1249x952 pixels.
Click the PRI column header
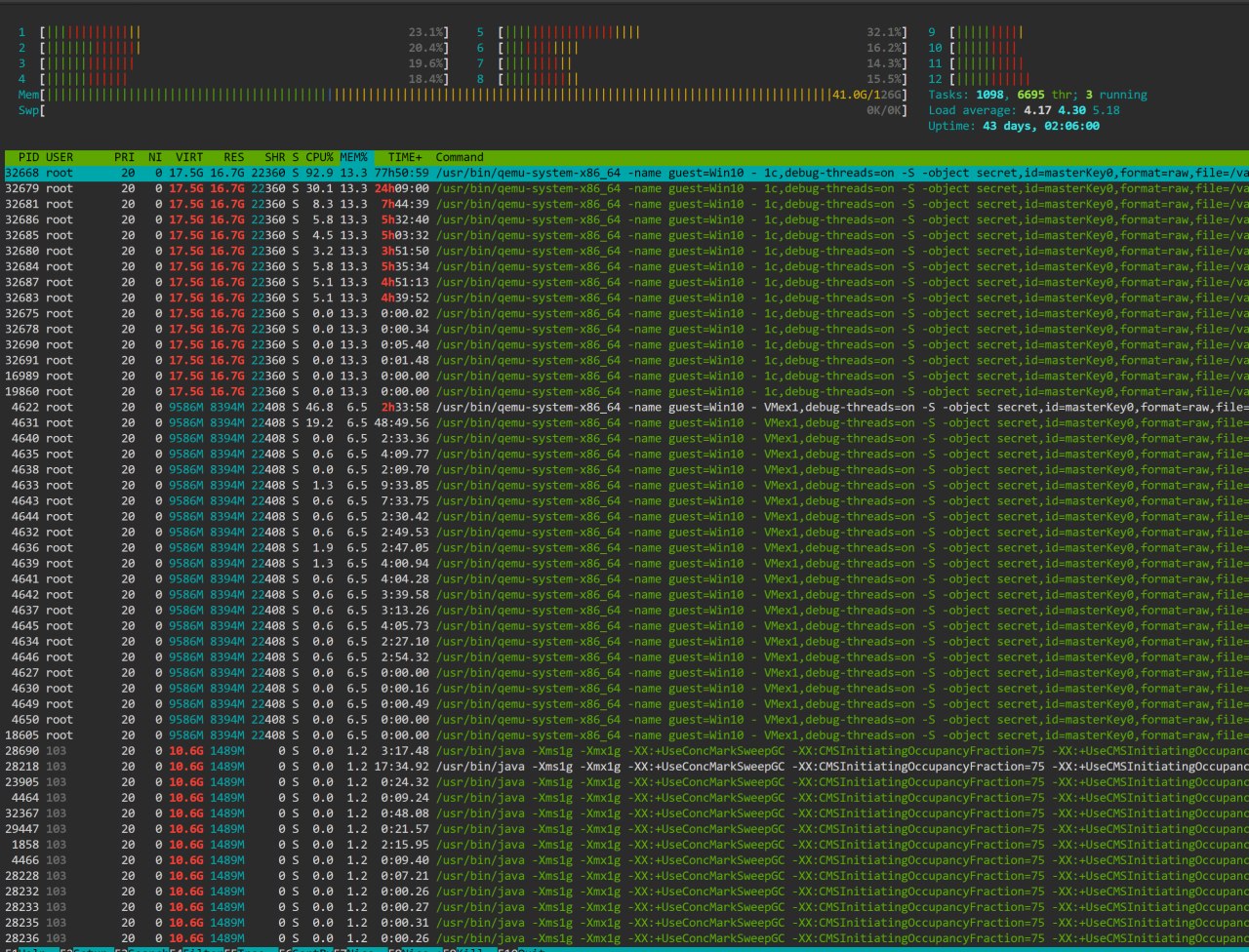tap(124, 157)
